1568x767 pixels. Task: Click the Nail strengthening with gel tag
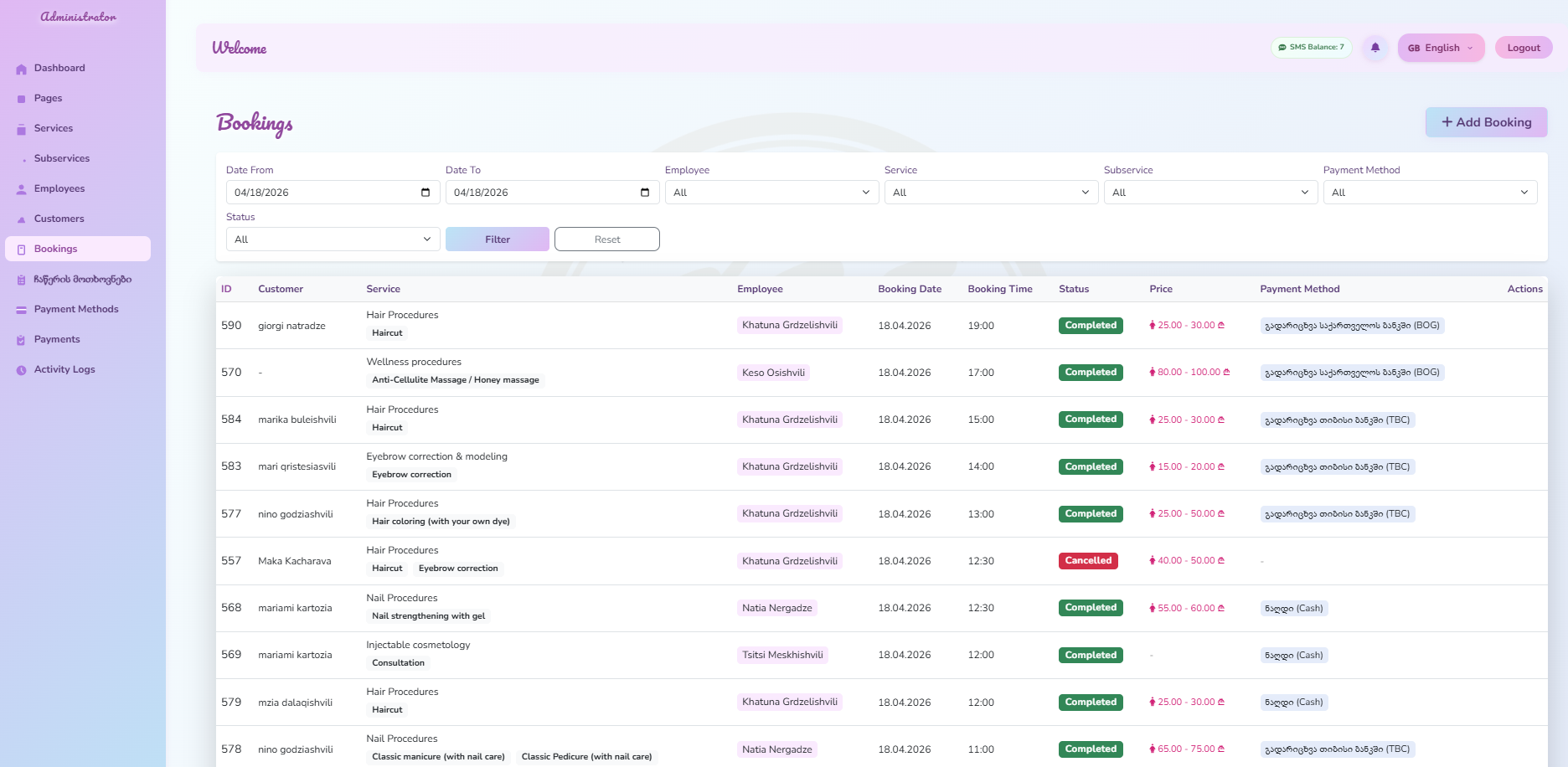428,616
